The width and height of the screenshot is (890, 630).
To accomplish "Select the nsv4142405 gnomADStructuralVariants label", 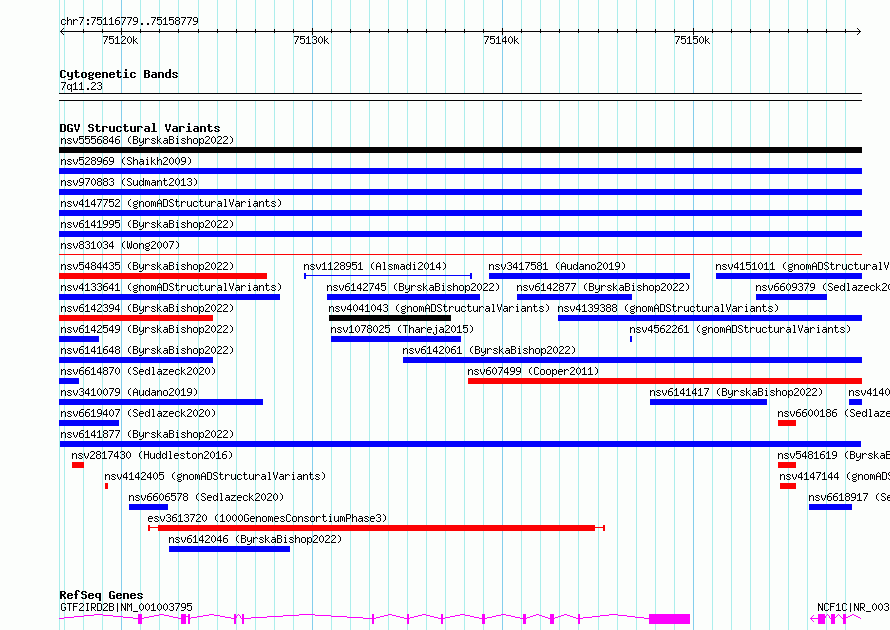I will click(x=215, y=476).
